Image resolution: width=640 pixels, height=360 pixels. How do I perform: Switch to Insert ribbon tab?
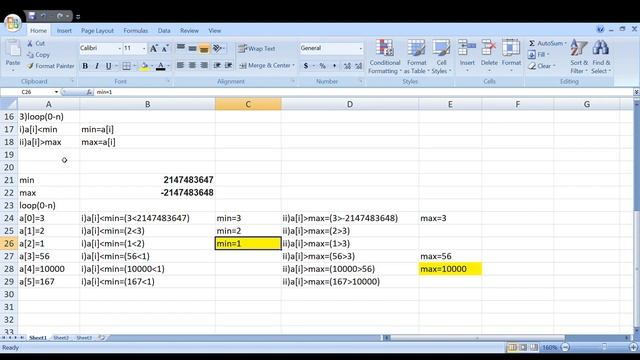[x=64, y=31]
